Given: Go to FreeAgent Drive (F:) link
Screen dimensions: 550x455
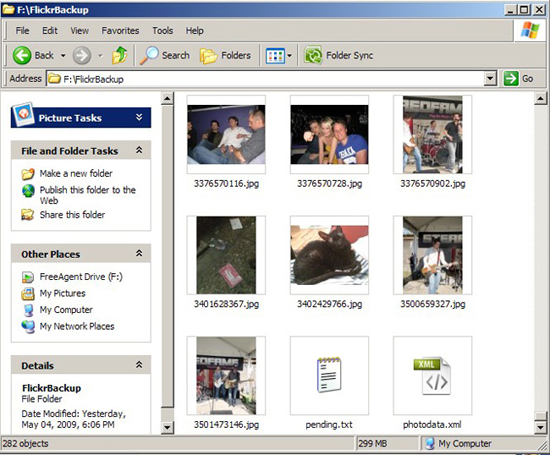Looking at the screenshot, I should (81, 277).
